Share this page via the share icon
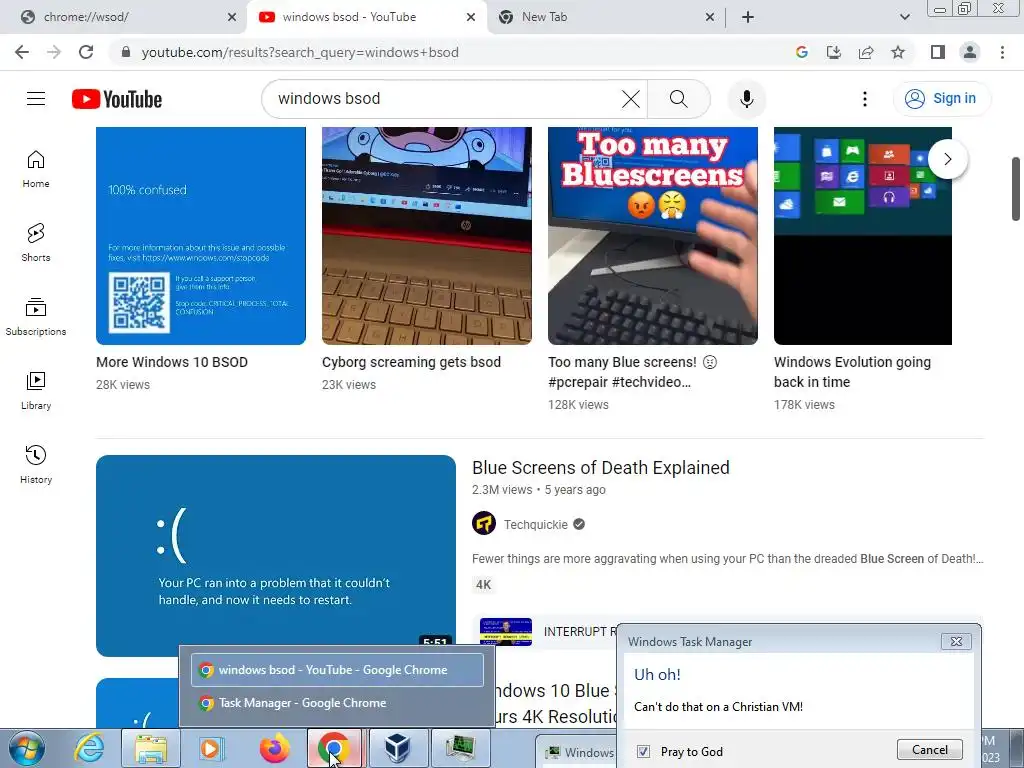 pyautogui.click(x=866, y=52)
